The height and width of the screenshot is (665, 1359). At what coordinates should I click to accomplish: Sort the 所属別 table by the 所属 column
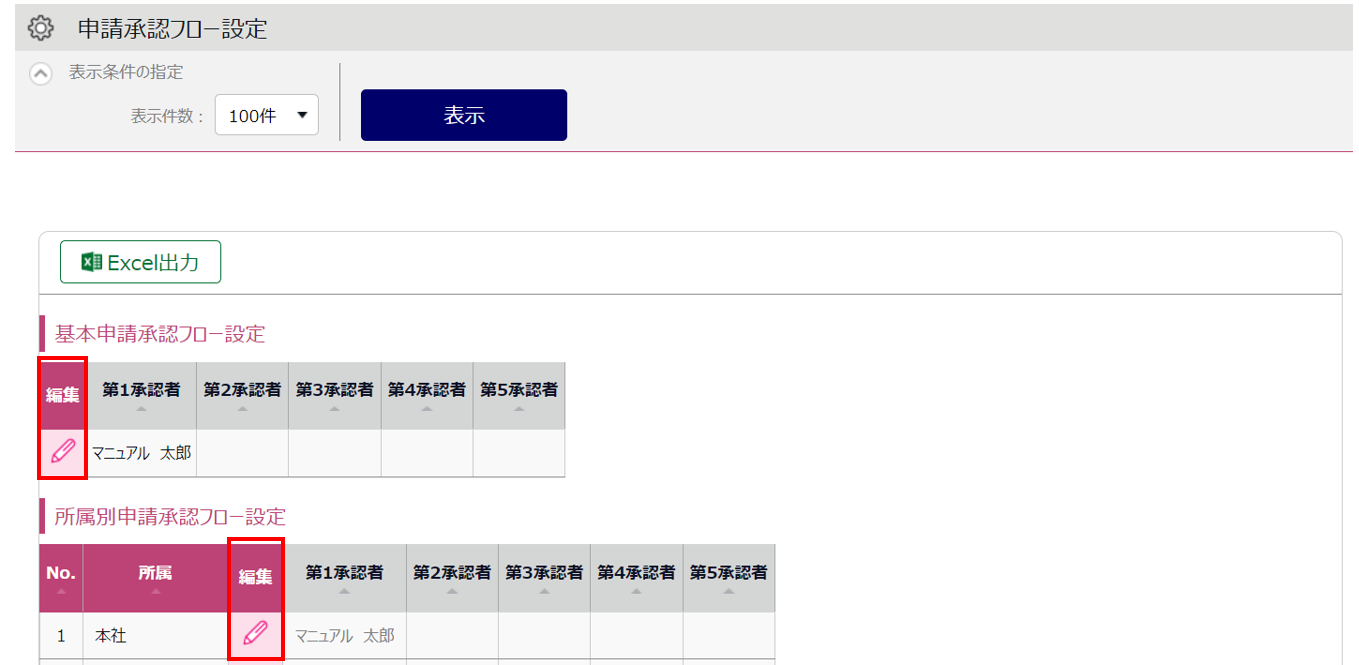tap(155, 578)
